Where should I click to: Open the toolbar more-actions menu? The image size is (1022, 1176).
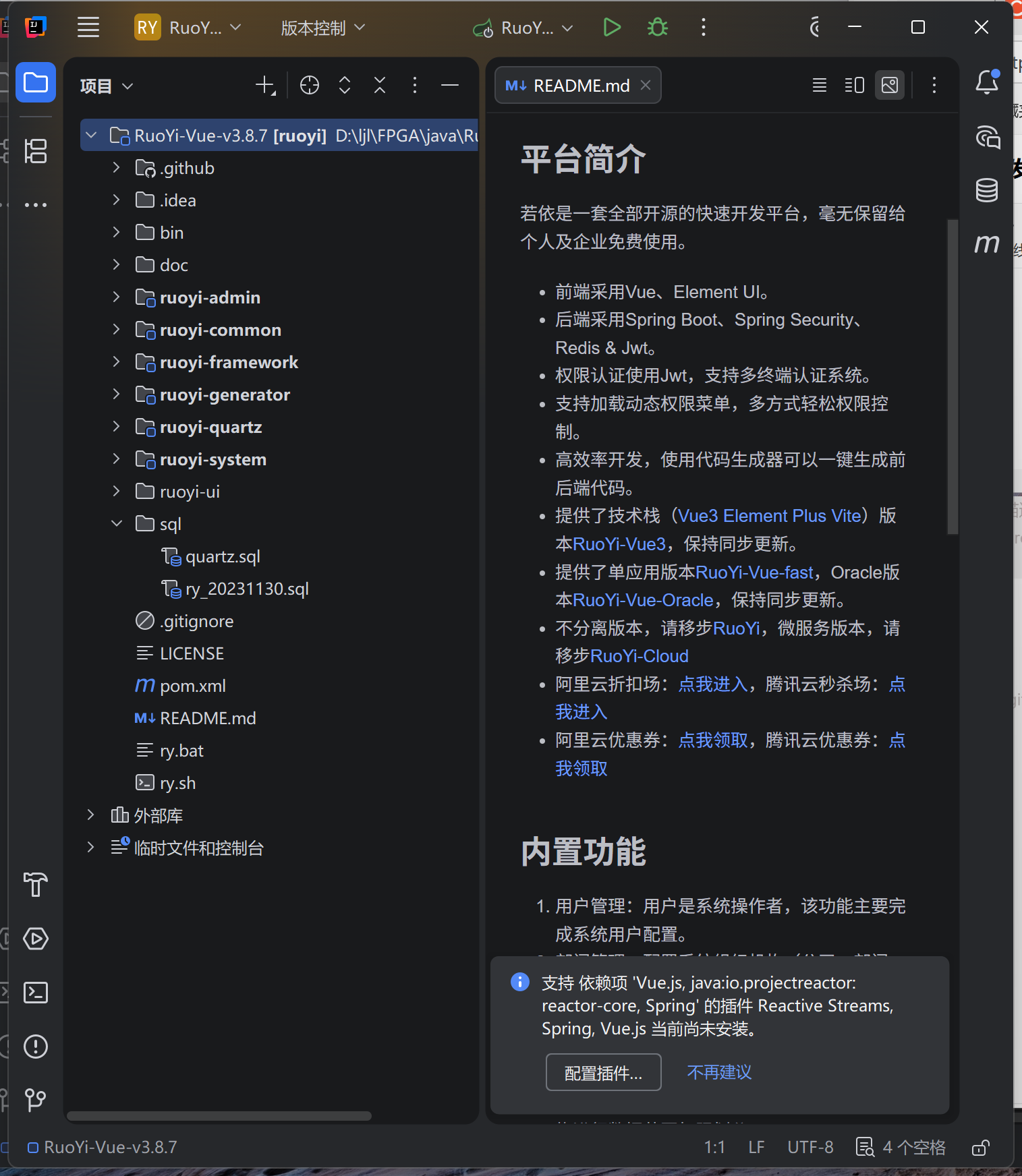(x=704, y=28)
